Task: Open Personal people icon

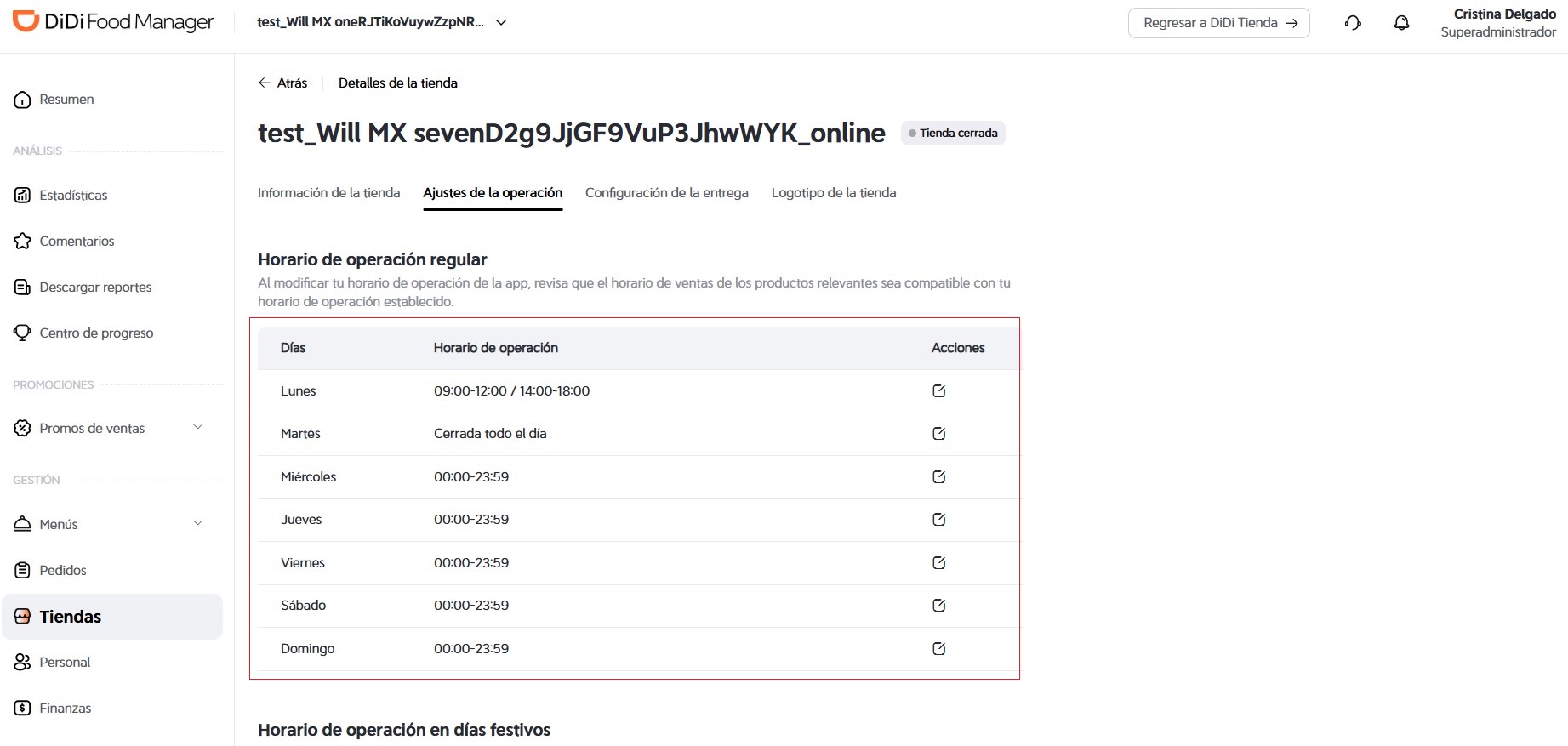Action: tap(23, 662)
